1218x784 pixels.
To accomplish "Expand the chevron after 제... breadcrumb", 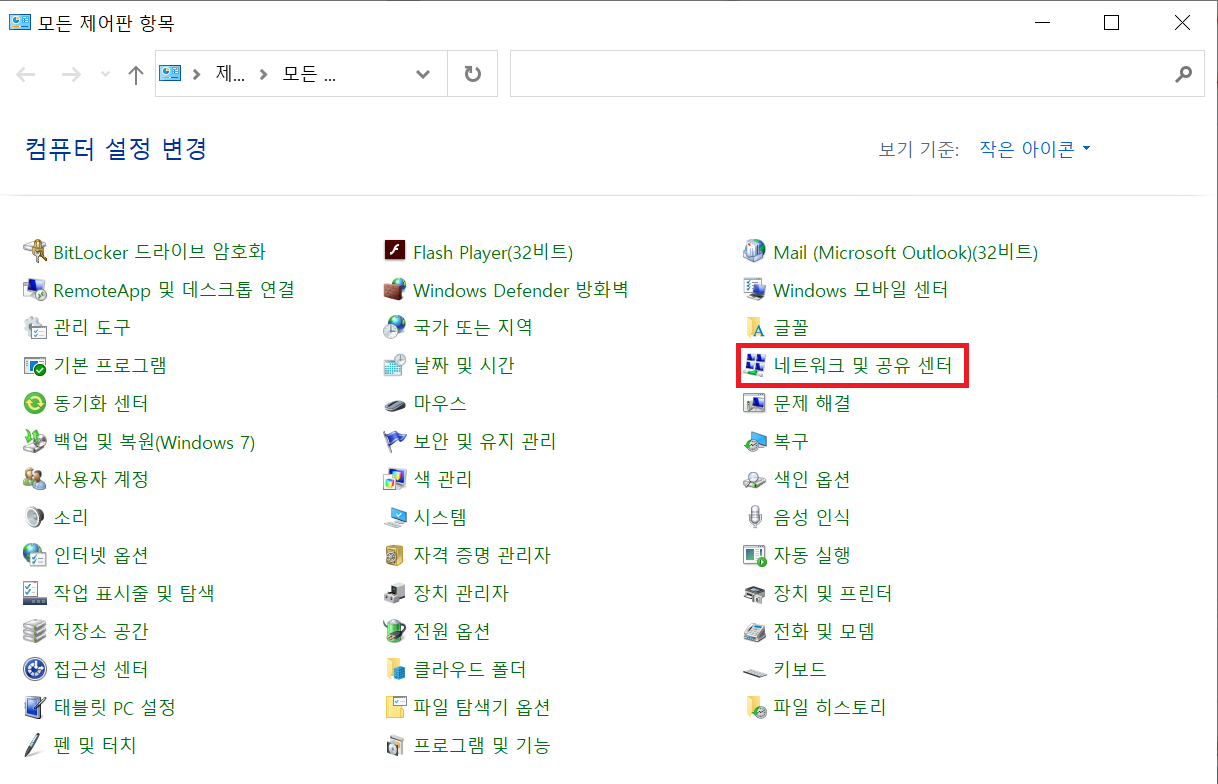I will click(264, 75).
